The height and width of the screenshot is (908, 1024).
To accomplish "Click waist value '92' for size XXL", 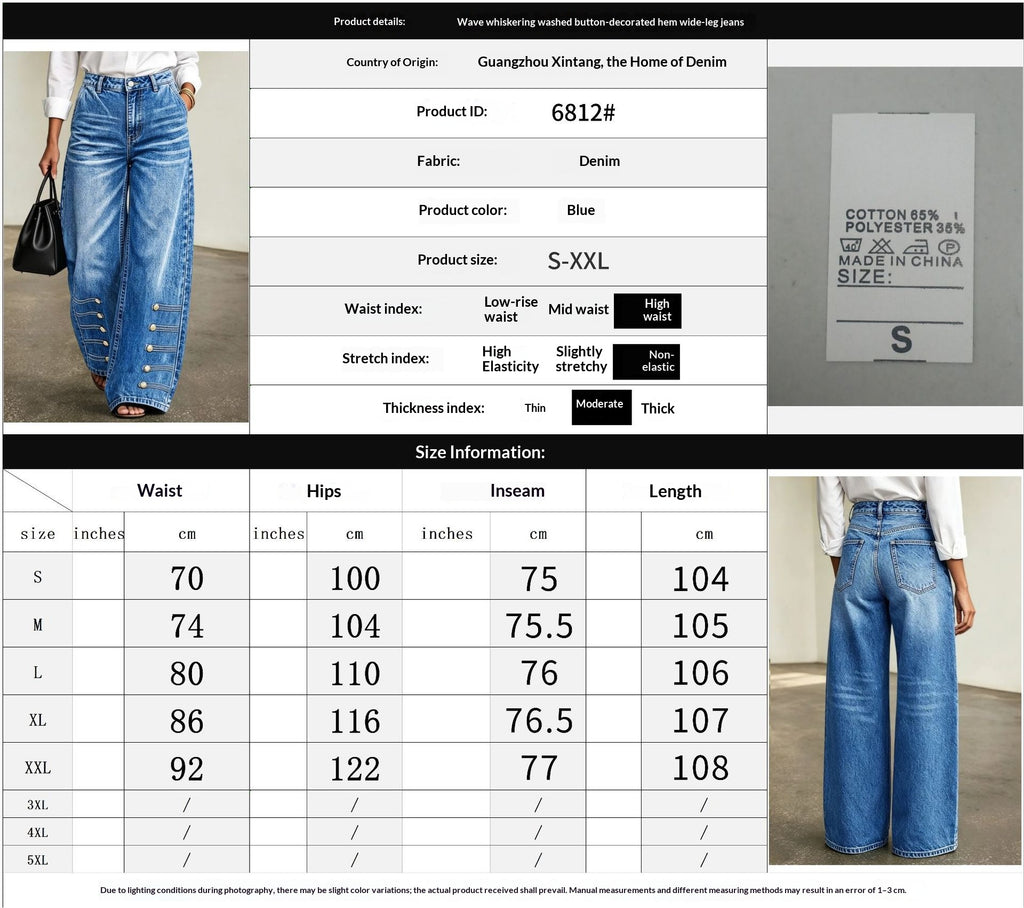I will coord(187,769).
